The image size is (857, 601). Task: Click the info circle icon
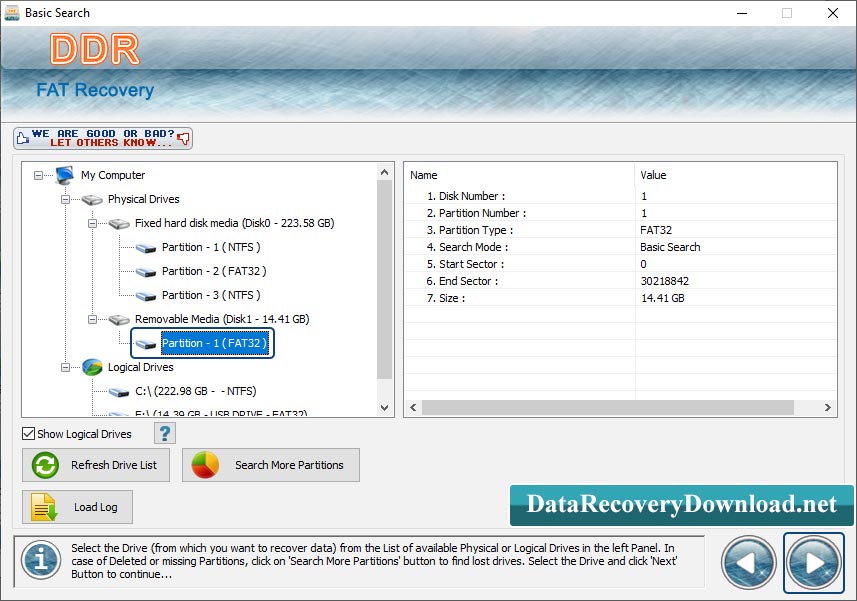click(x=41, y=560)
